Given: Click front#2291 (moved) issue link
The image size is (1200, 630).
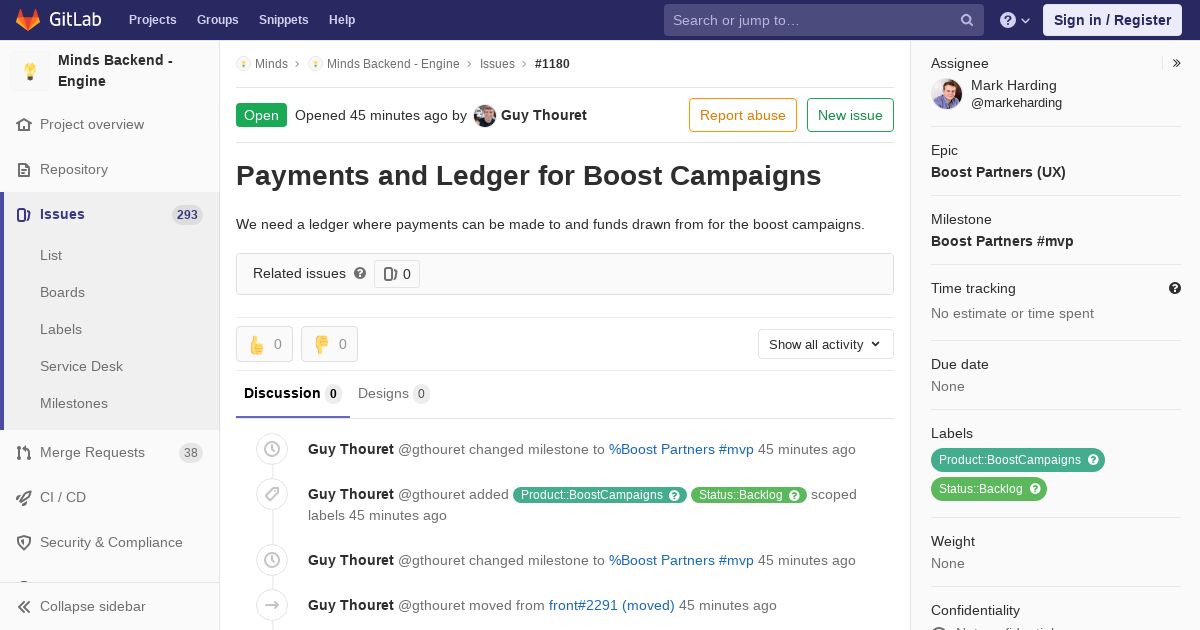Looking at the screenshot, I should point(612,606).
